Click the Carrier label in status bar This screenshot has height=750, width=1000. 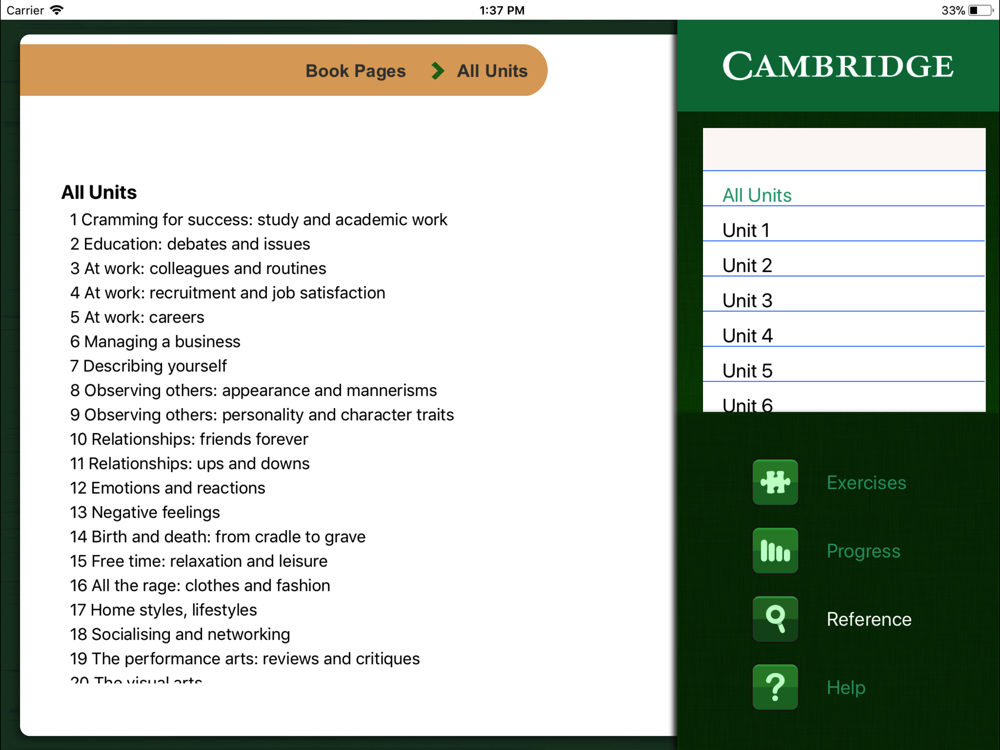(25, 10)
